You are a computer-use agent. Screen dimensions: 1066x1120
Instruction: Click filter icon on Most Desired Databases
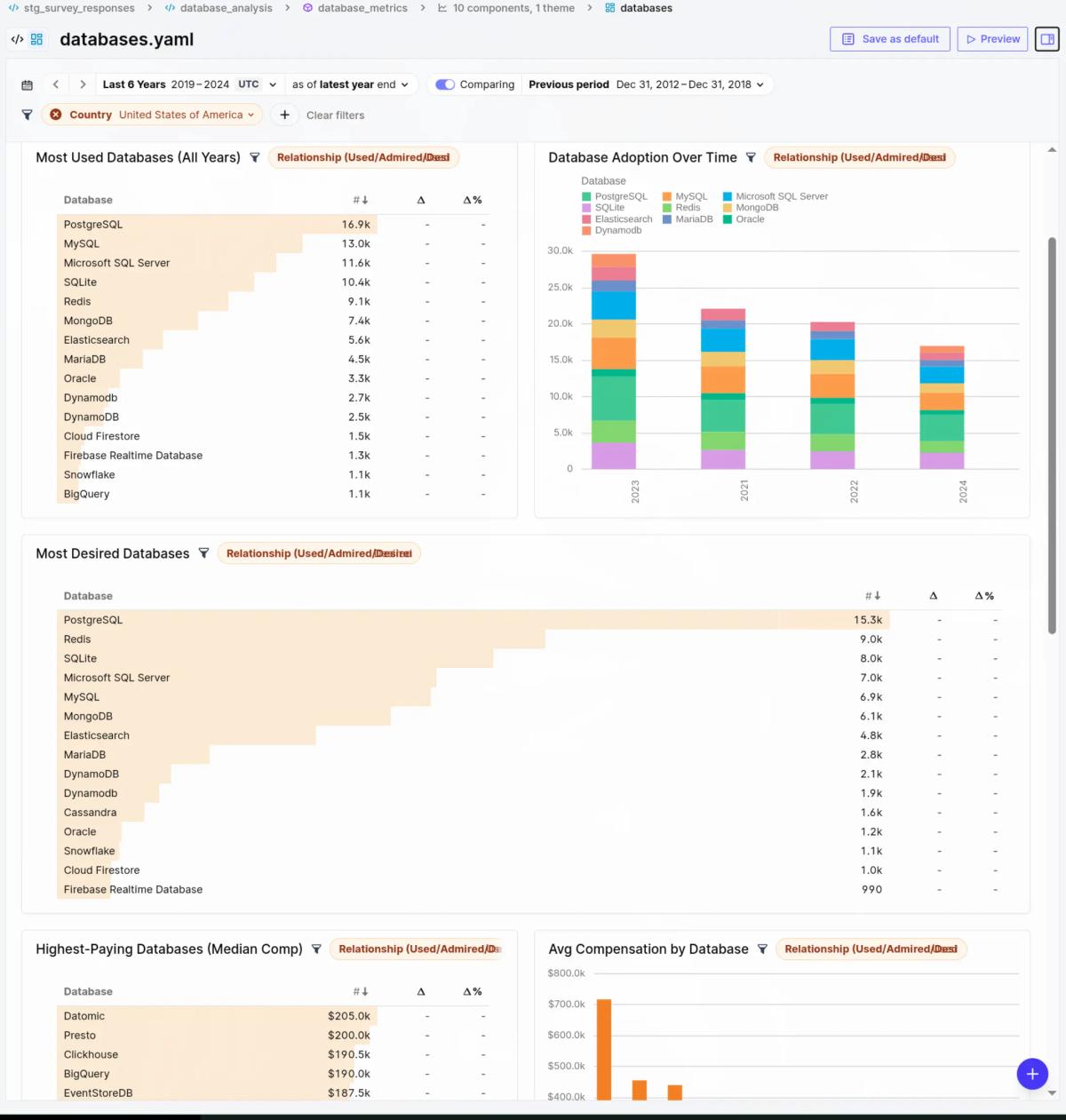click(203, 553)
